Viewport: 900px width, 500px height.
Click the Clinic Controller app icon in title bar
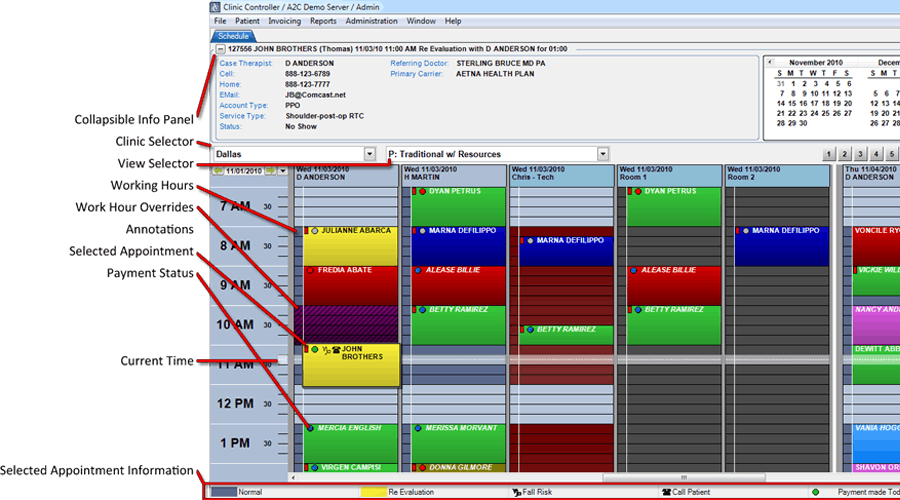point(215,7)
